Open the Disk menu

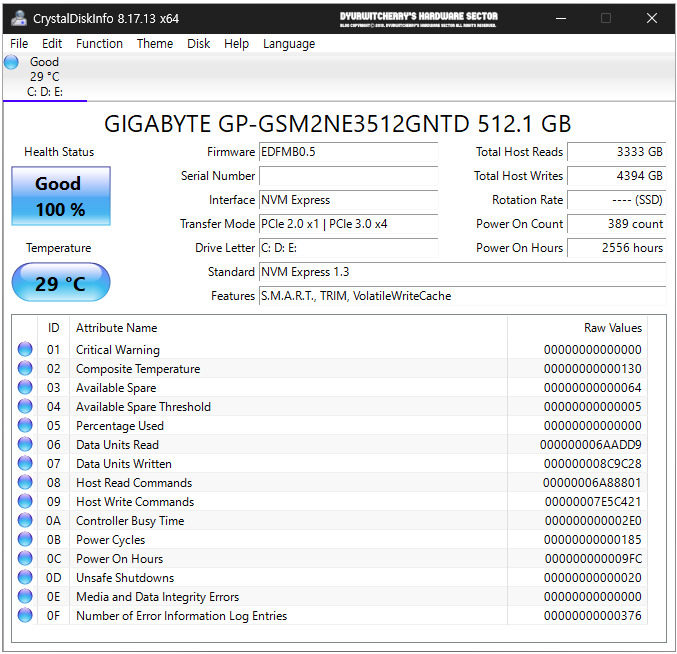click(199, 44)
